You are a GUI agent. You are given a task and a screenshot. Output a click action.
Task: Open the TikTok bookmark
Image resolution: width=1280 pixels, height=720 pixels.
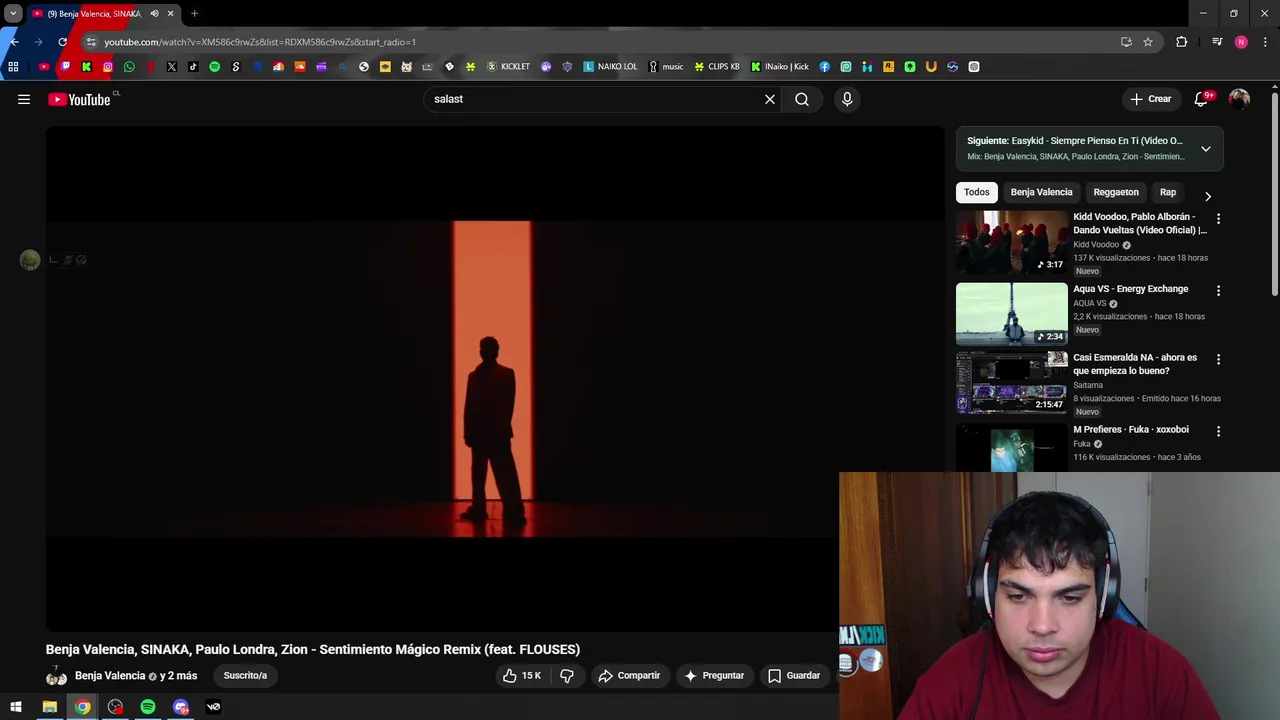click(x=193, y=67)
